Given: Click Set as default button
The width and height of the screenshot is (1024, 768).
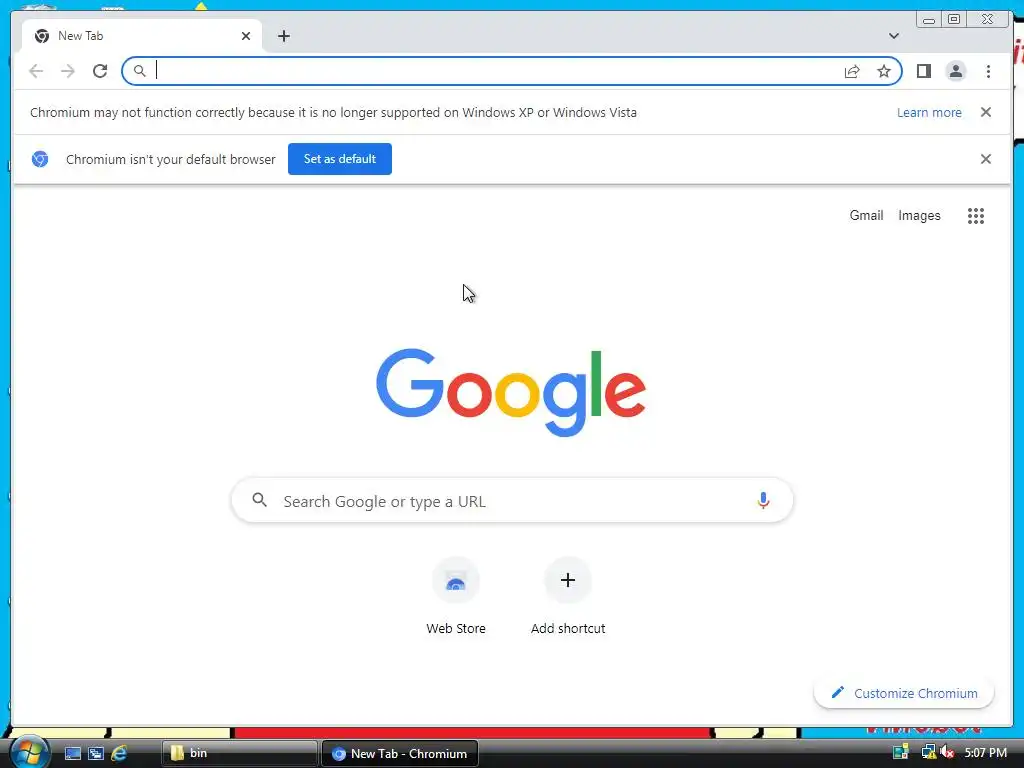Looking at the screenshot, I should coord(340,159).
